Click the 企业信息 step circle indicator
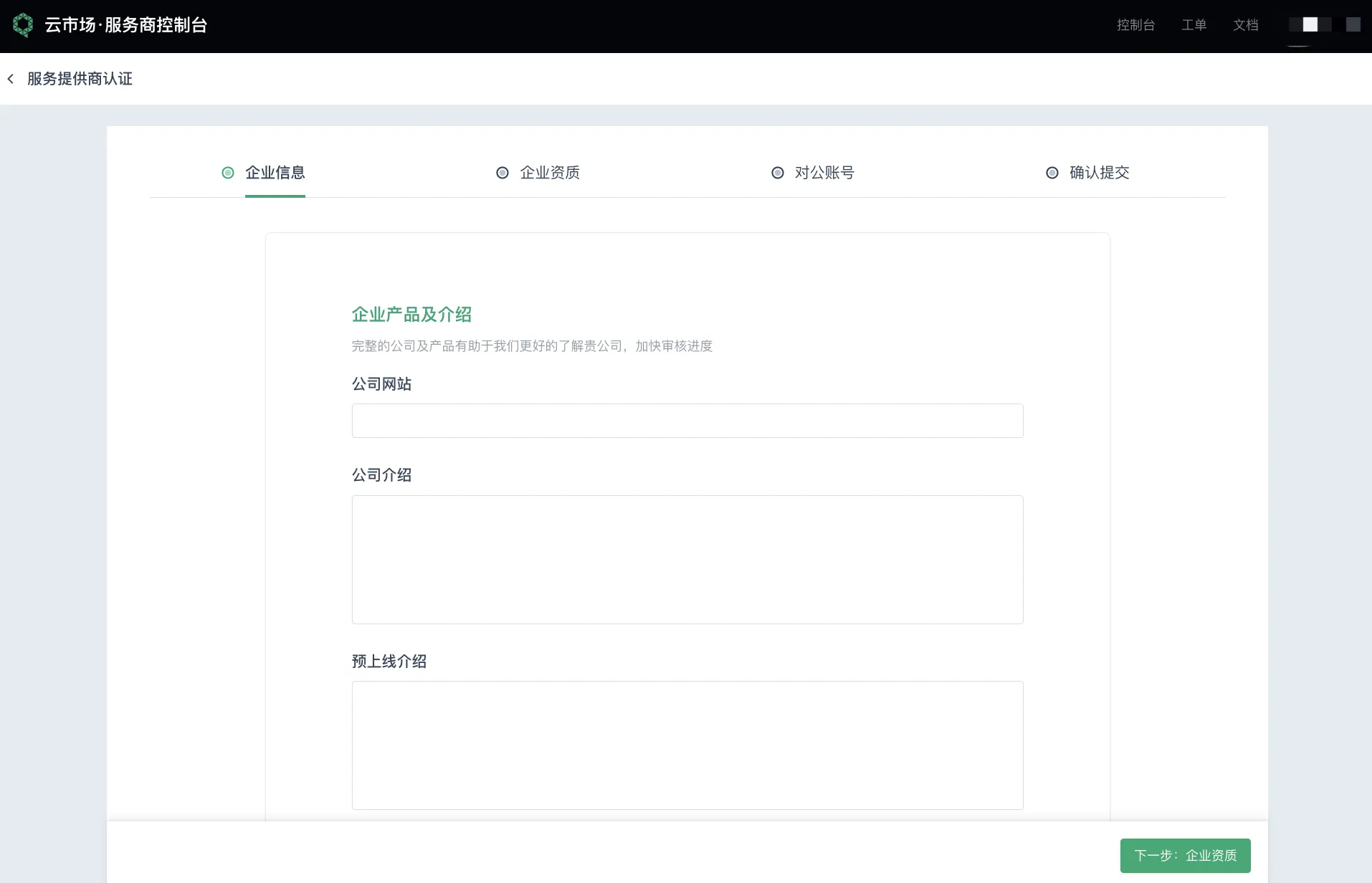The image size is (1372, 883). coord(228,173)
